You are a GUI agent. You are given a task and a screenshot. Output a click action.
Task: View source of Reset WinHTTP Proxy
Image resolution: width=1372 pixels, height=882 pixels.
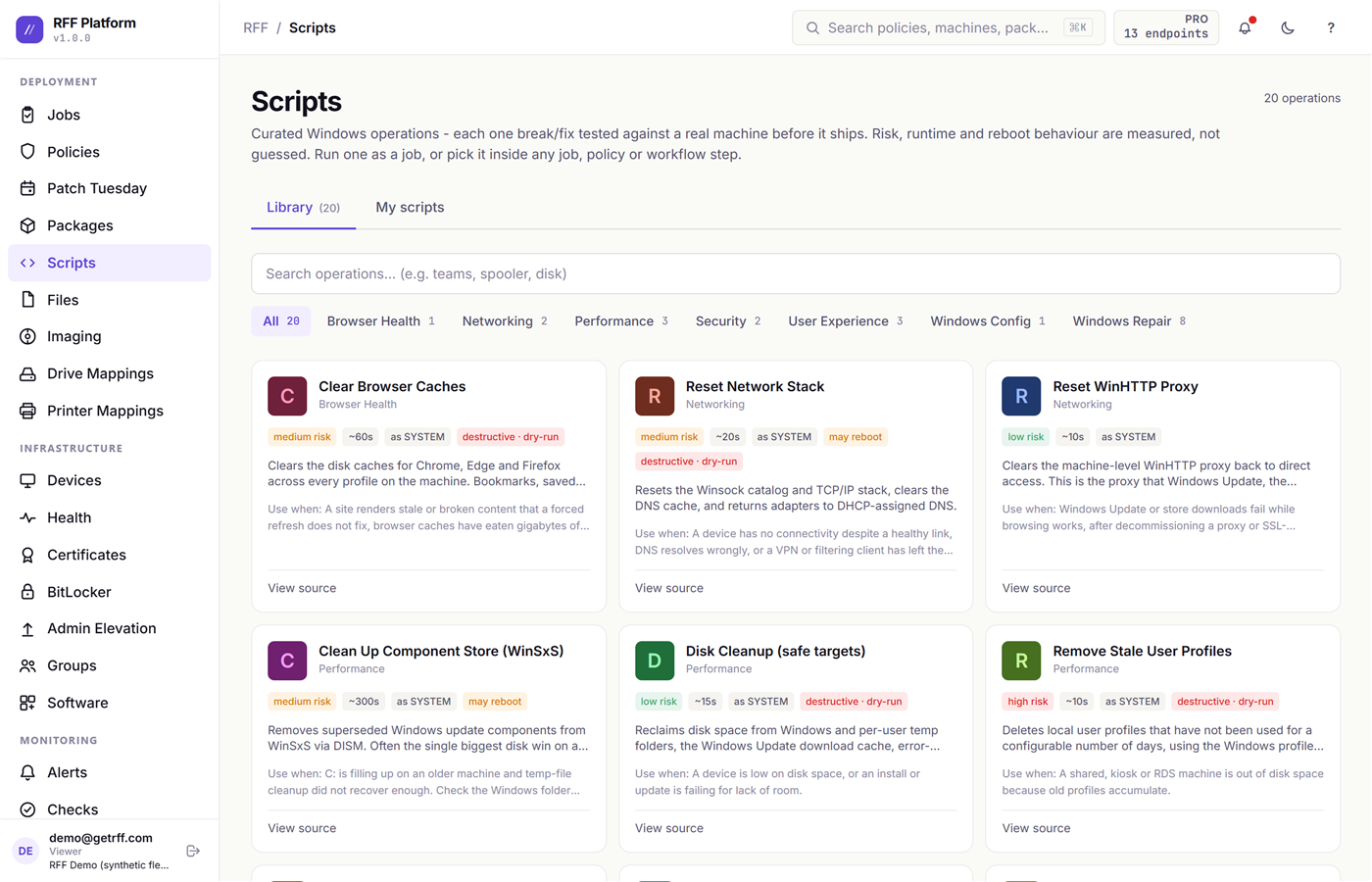1036,588
